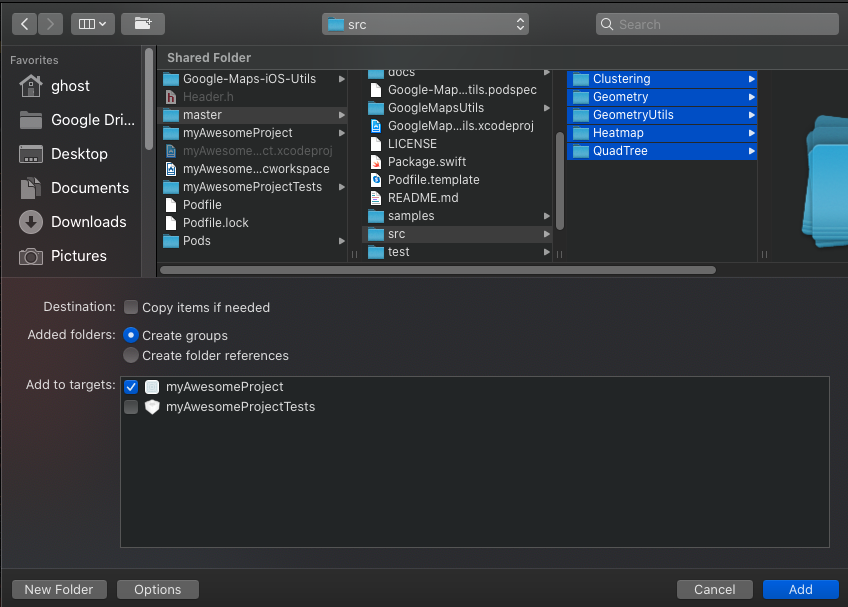Image resolution: width=848 pixels, height=607 pixels.
Task: Expand the myAwesomeProject folder arrow
Action: 341,133
